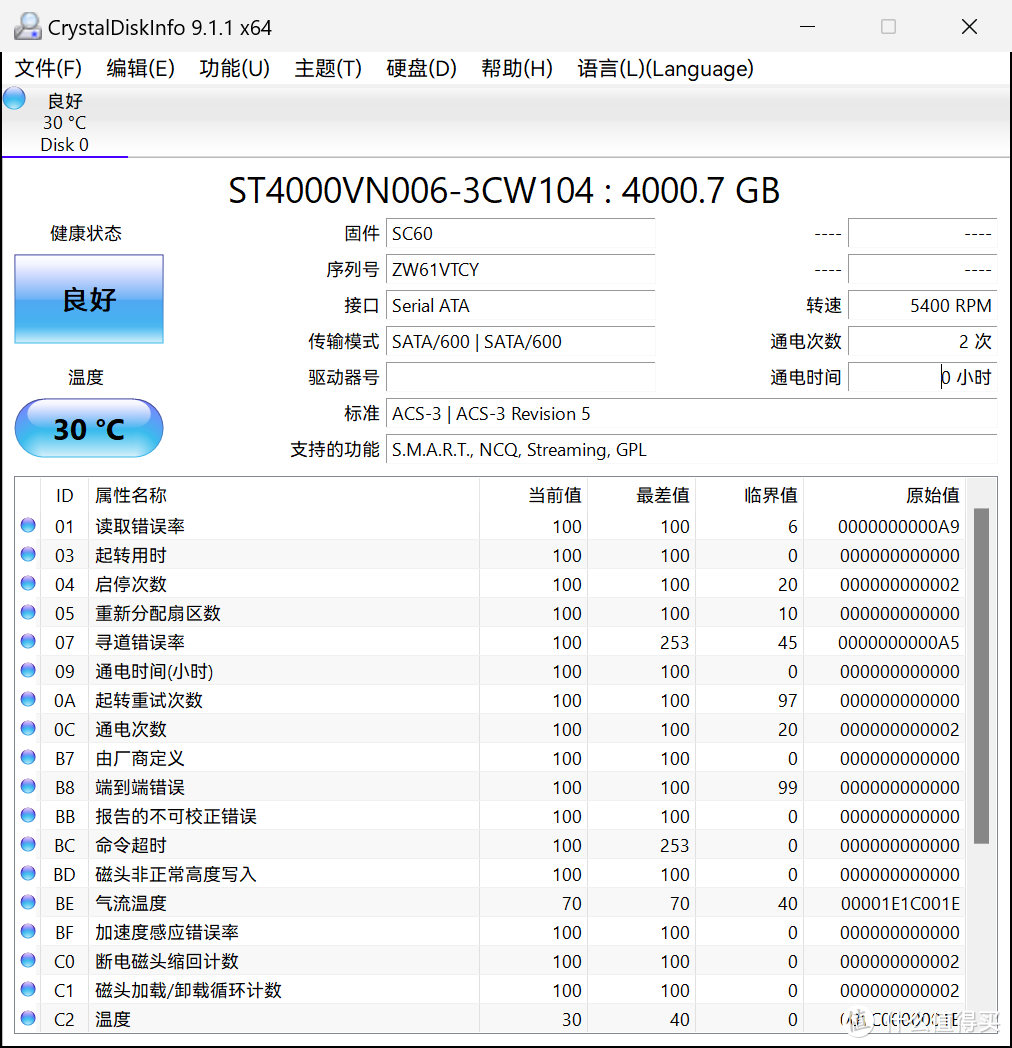Open the 语言(L)(Language) menu

[665, 68]
